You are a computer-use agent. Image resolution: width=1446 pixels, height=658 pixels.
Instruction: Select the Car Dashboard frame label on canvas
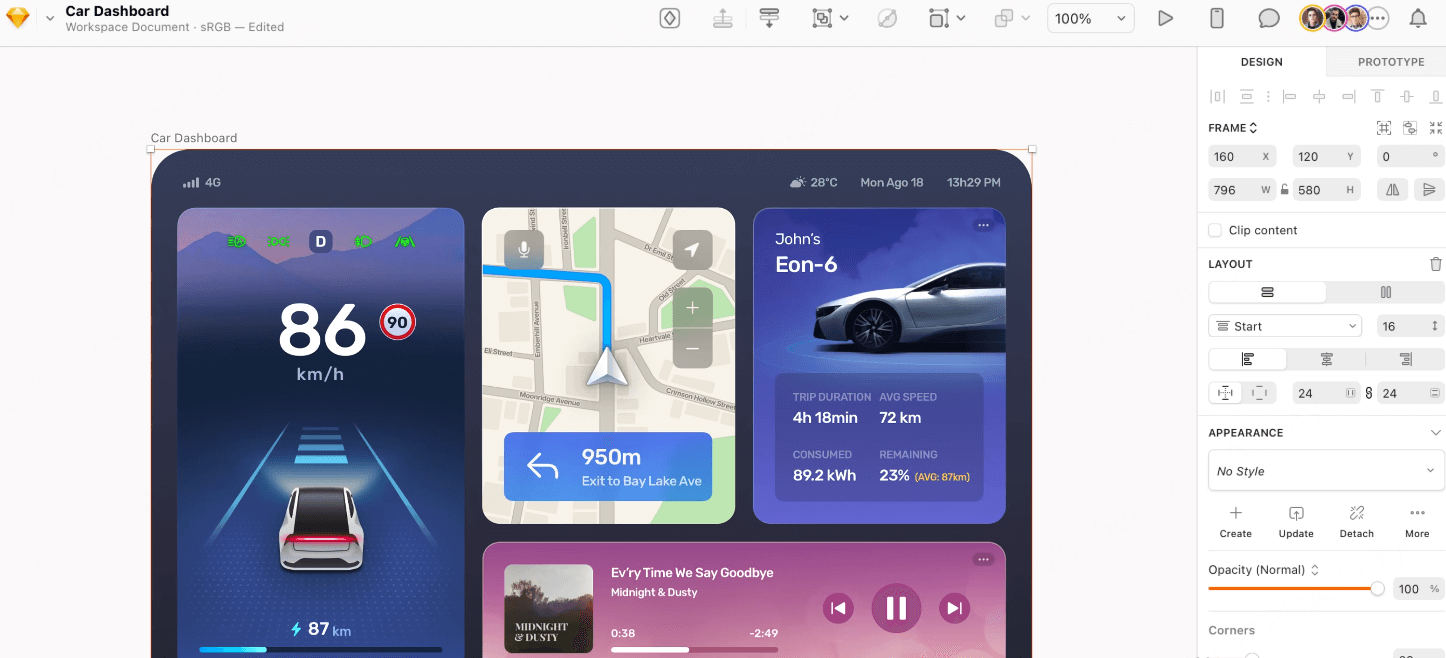click(x=194, y=138)
